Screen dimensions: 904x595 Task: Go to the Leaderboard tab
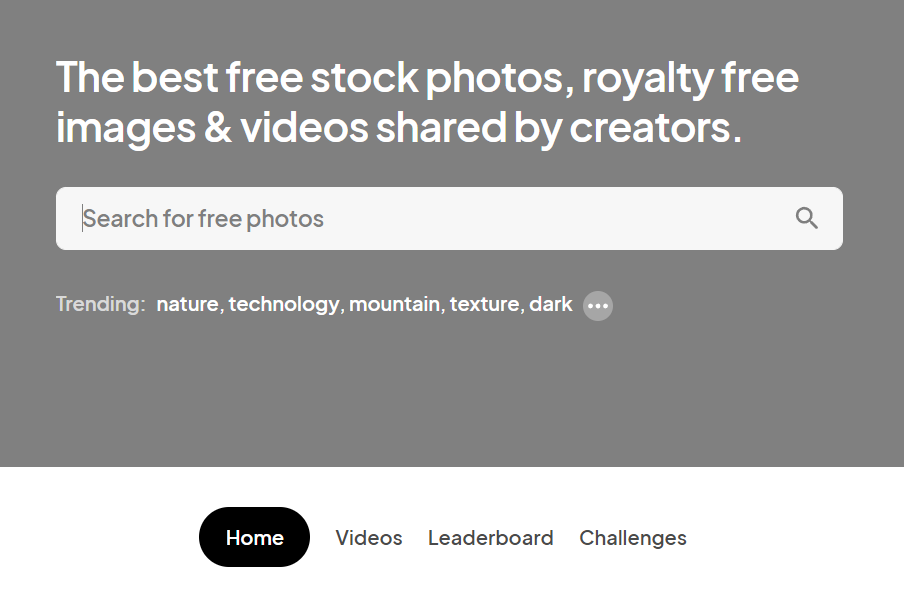point(490,537)
